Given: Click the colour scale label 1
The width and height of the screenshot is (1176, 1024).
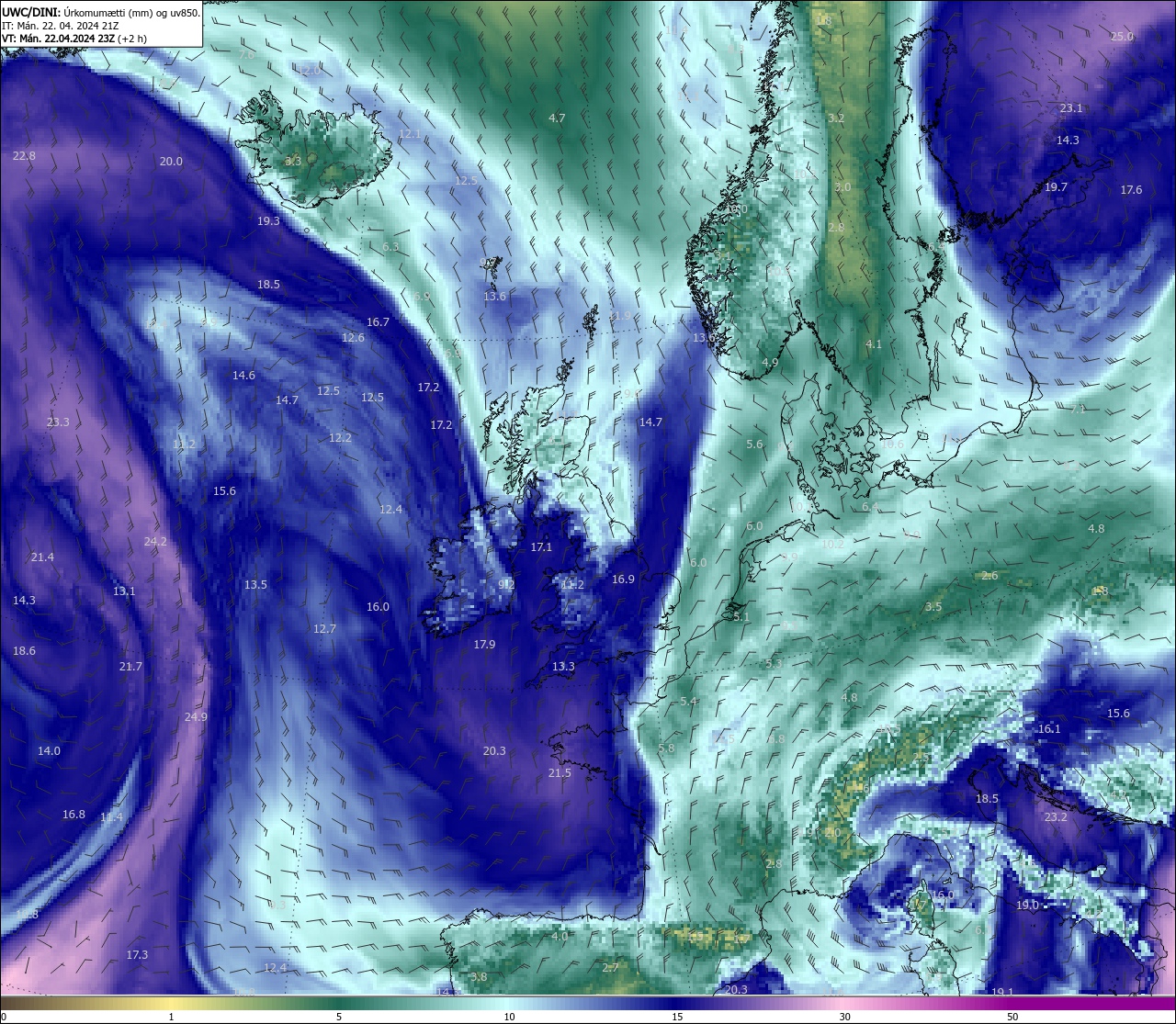Looking at the screenshot, I should tap(171, 1017).
